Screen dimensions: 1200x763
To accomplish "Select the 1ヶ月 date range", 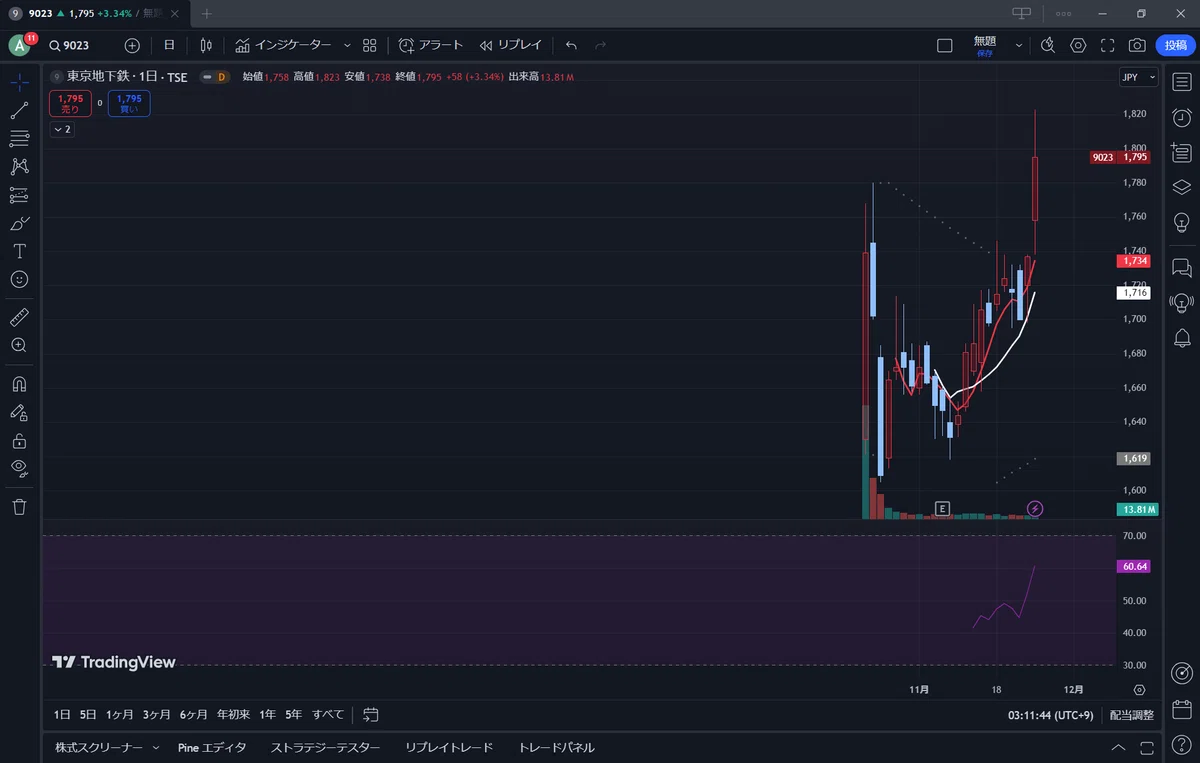I will pyautogui.click(x=119, y=715).
